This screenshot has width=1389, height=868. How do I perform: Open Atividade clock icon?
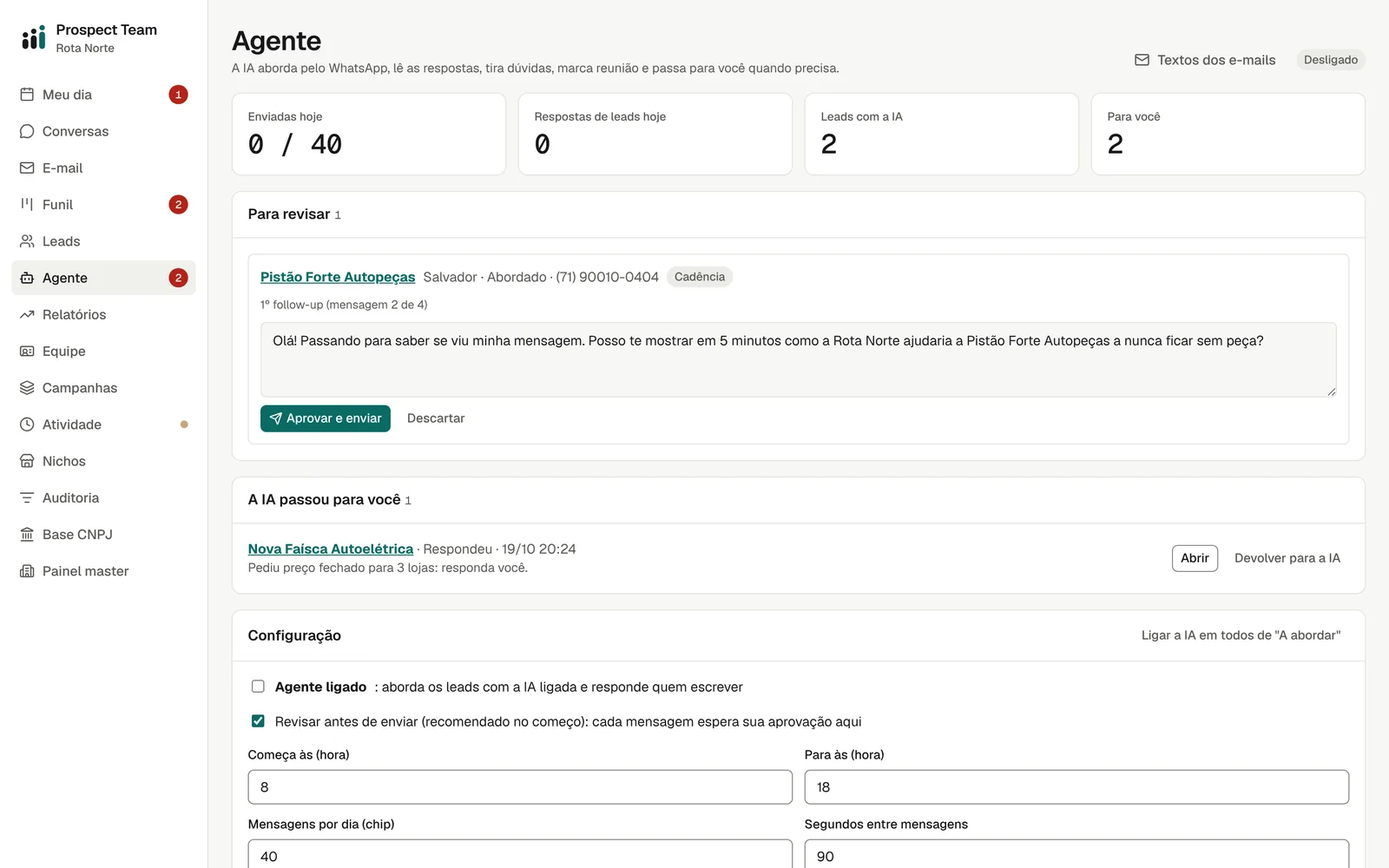click(x=27, y=424)
